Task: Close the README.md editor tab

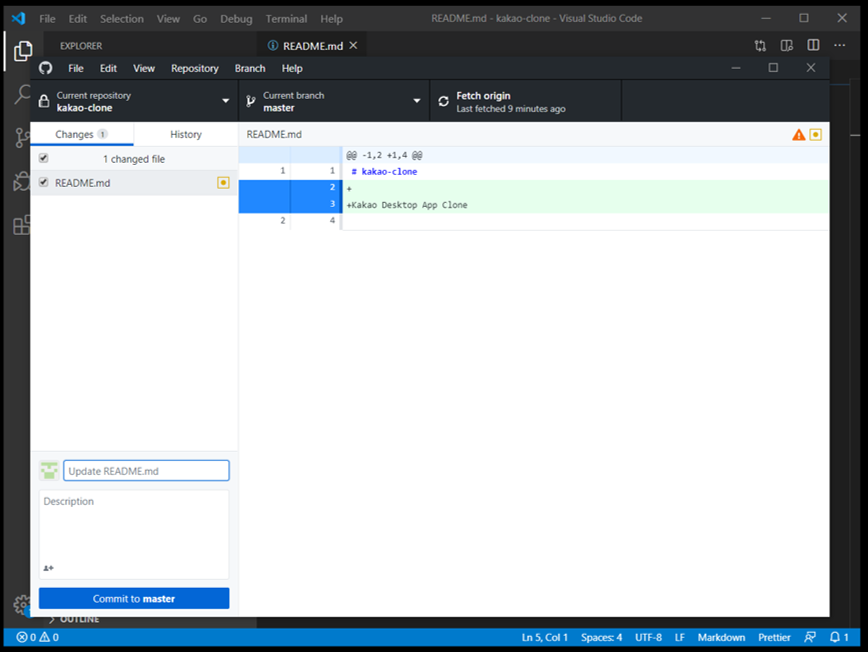Action: pyautogui.click(x=353, y=45)
